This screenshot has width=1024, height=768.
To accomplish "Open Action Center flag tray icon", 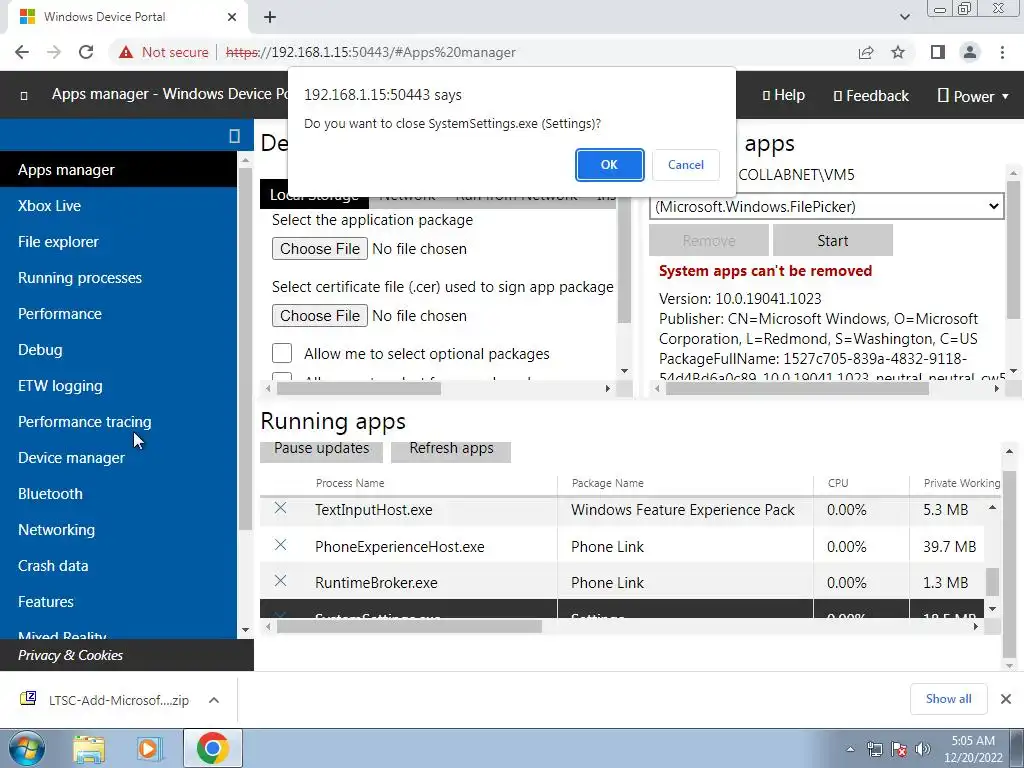I will pyautogui.click(x=899, y=749).
